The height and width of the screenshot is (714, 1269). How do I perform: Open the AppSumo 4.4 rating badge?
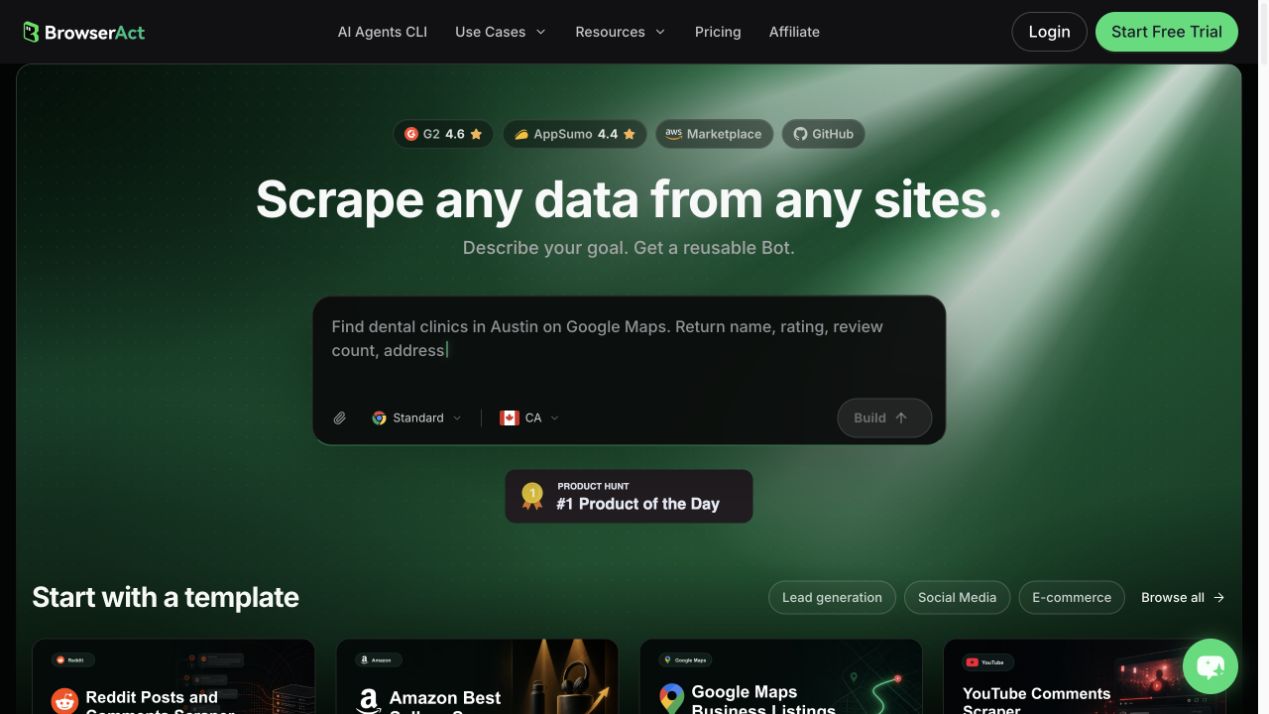point(574,134)
